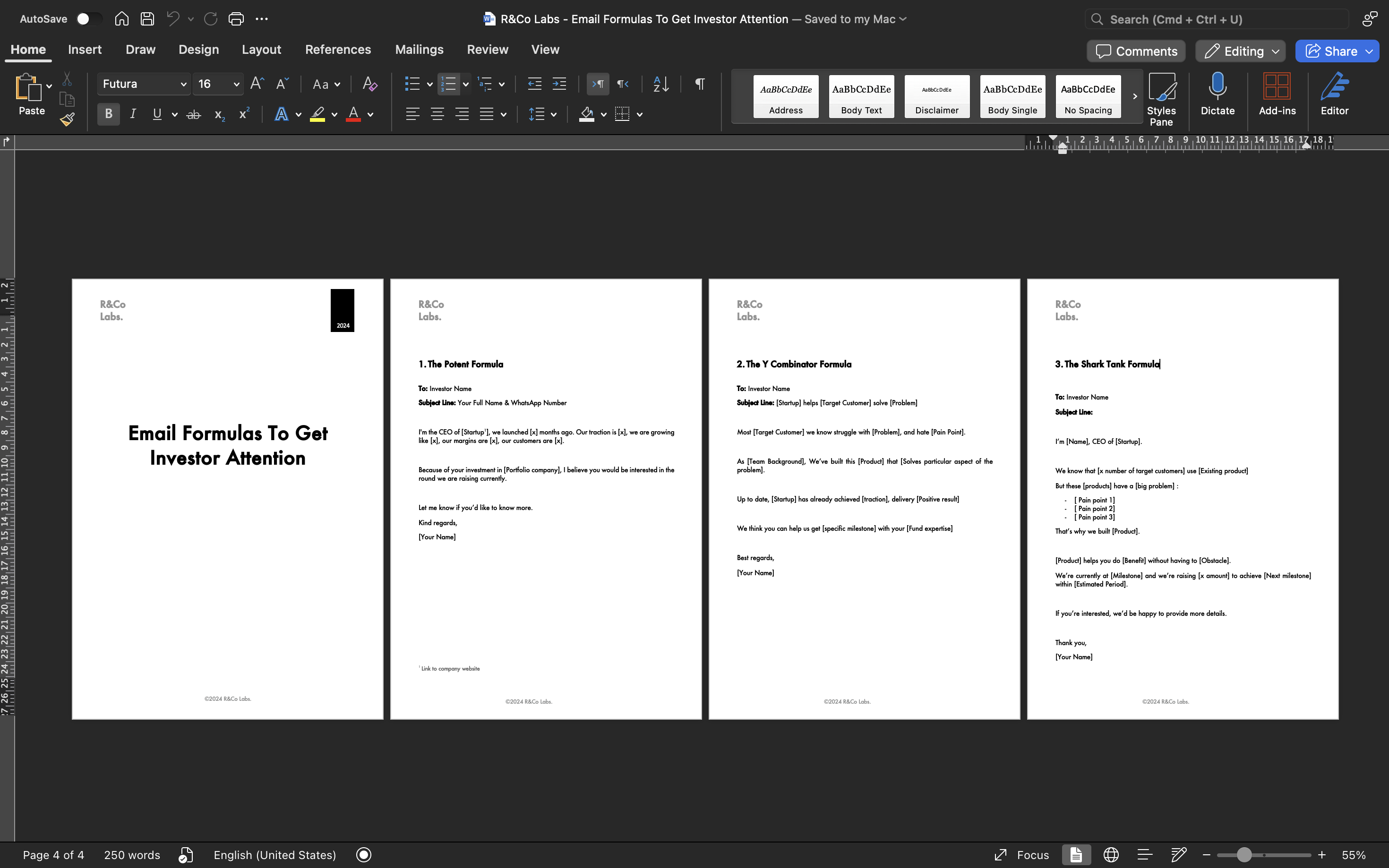Viewport: 1389px width, 868px height.
Task: Toggle Bold formatting button
Action: pyautogui.click(x=108, y=114)
